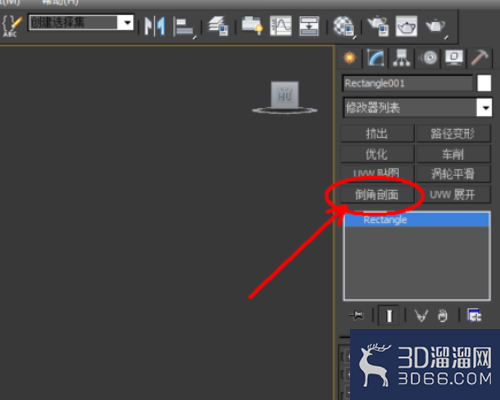Image resolution: width=500 pixels, height=400 pixels.
Task: Open the Schematic View
Action: [309, 26]
